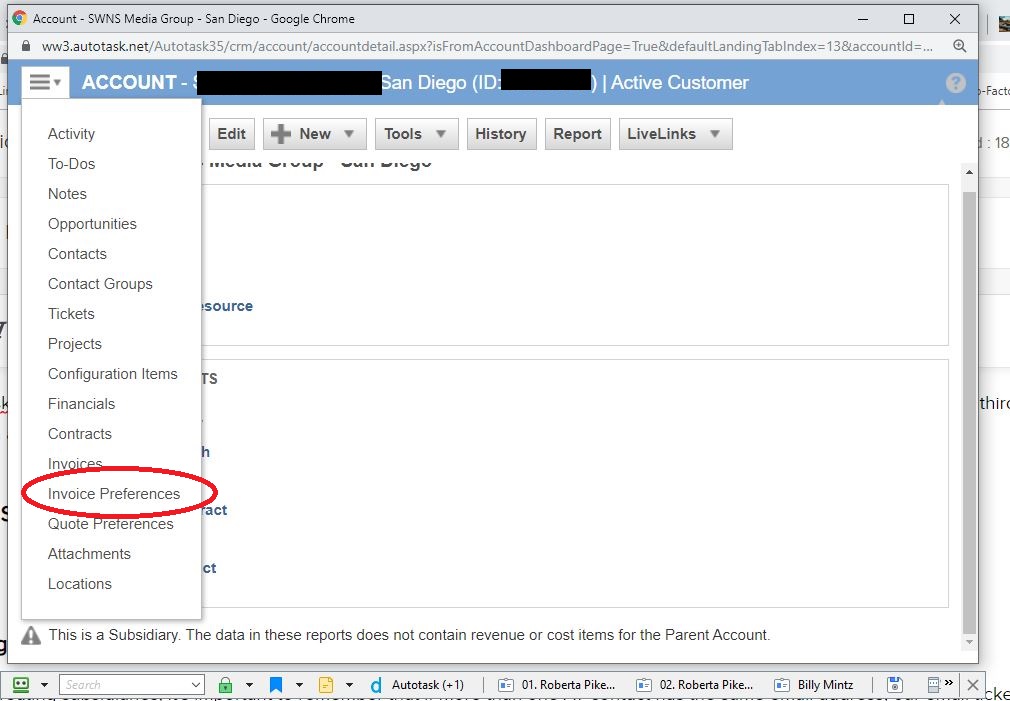Open dropdown arrow next to green lock
Screen dimensions: 1010x701
(x=249, y=685)
